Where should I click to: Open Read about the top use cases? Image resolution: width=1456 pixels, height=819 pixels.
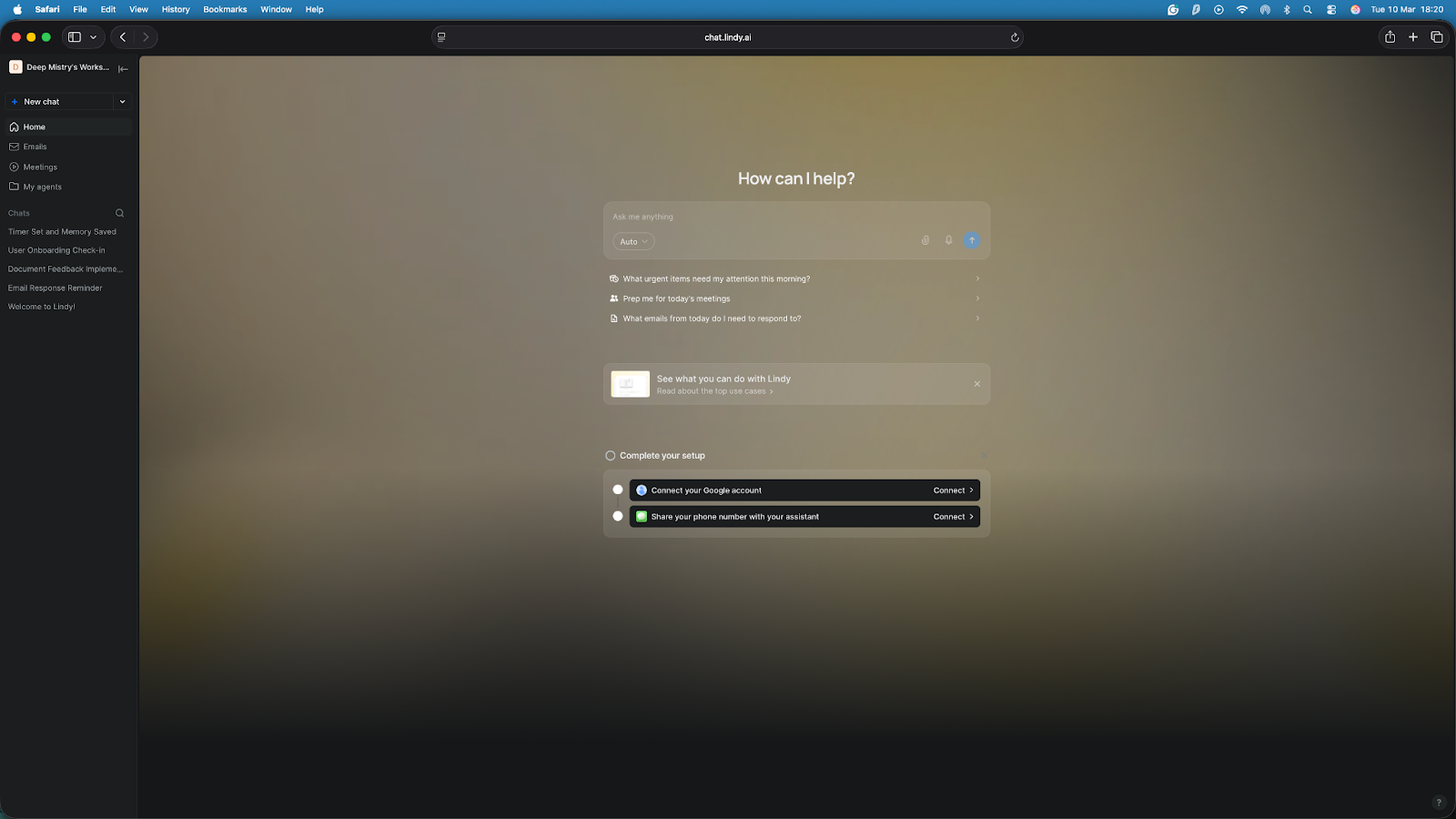tap(714, 392)
